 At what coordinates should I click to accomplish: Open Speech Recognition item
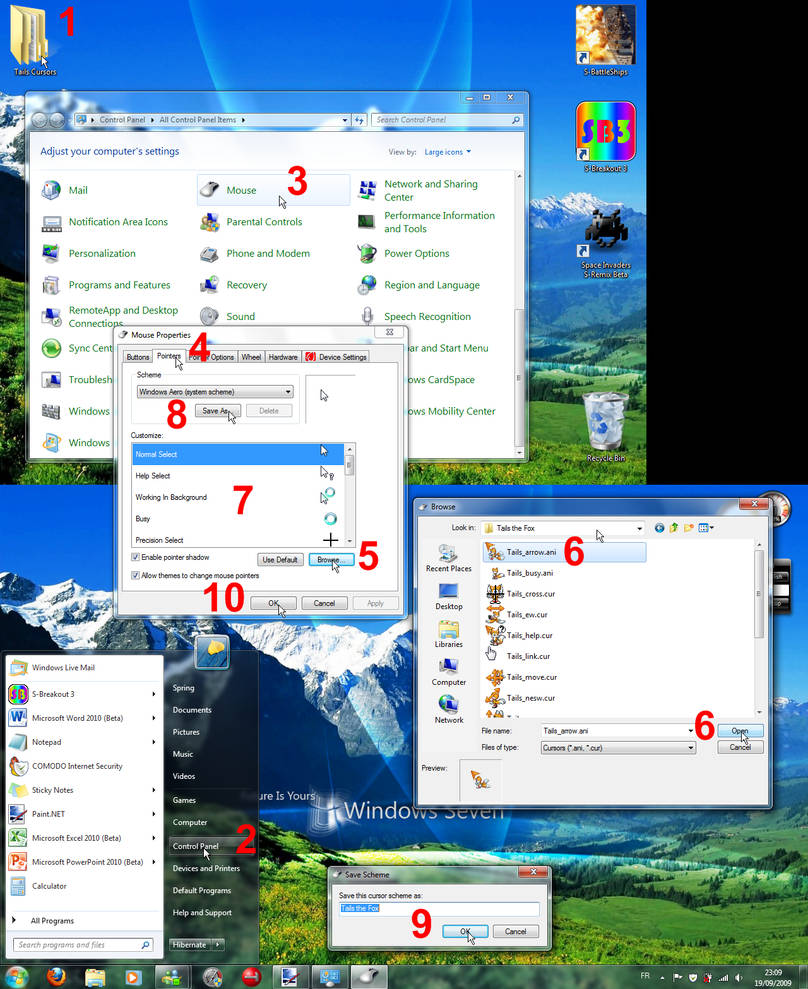pyautogui.click(x=414, y=316)
